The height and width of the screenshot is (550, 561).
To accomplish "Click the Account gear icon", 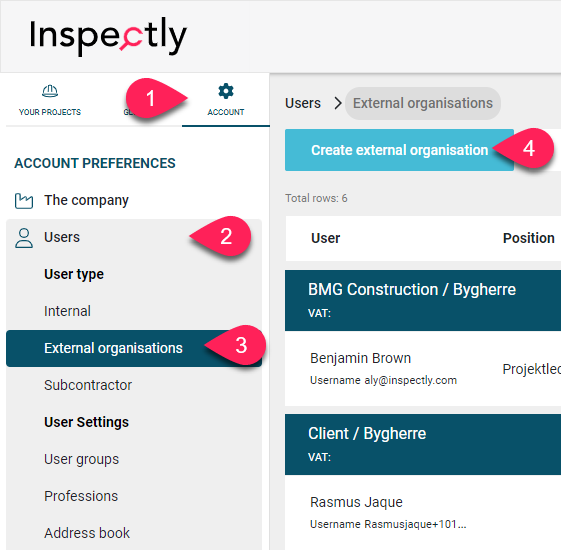I will click(226, 91).
